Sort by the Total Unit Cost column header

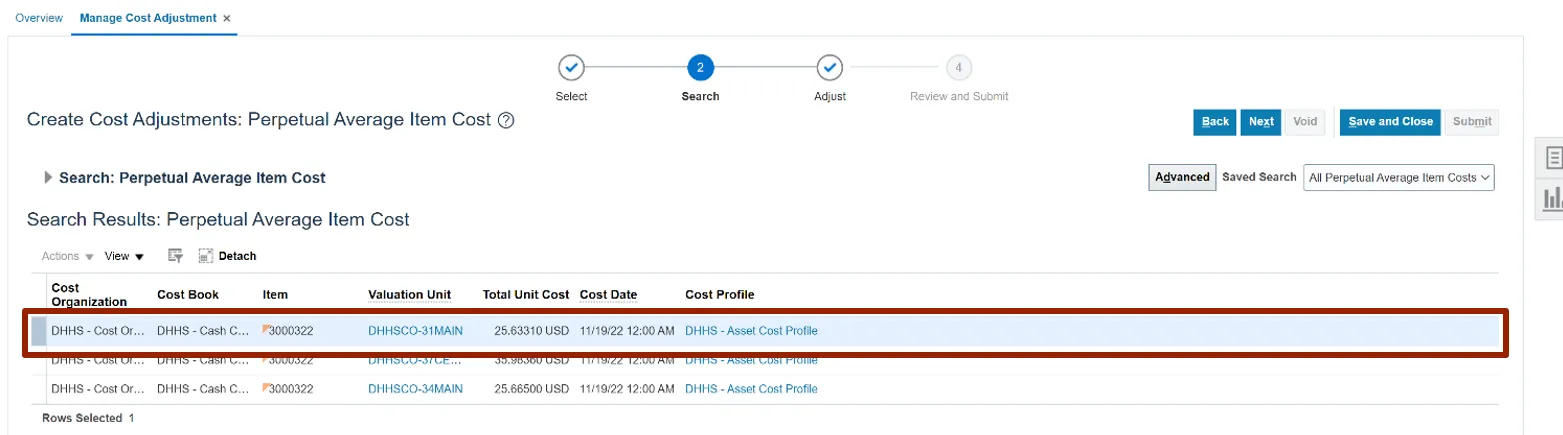click(x=525, y=295)
